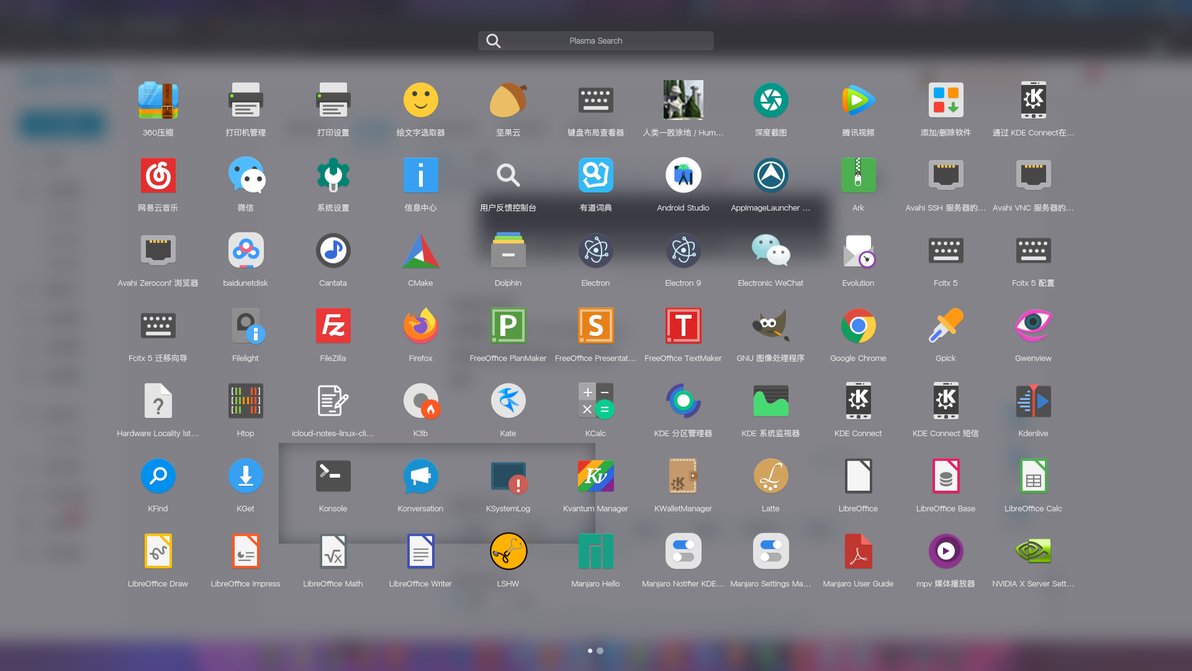Open K3b disc burner
The height and width of the screenshot is (671, 1192).
[x=420, y=401]
